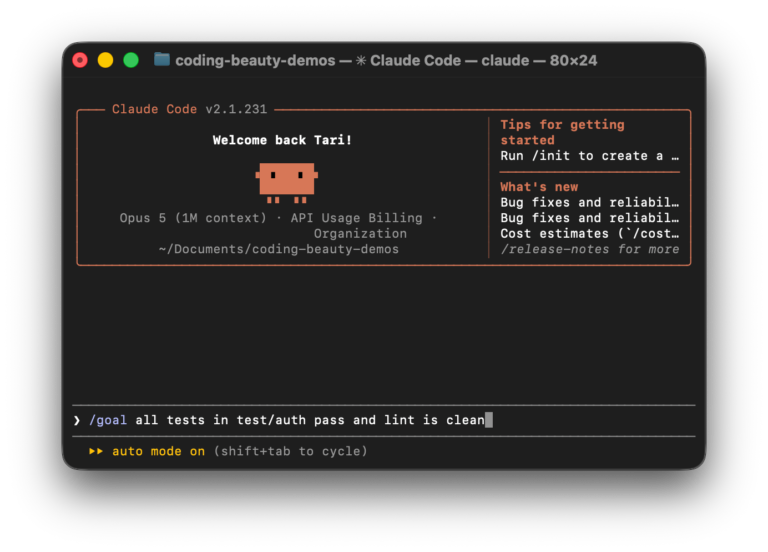Click 'Tips for getting started' heading
The height and width of the screenshot is (552, 768).
pos(562,132)
